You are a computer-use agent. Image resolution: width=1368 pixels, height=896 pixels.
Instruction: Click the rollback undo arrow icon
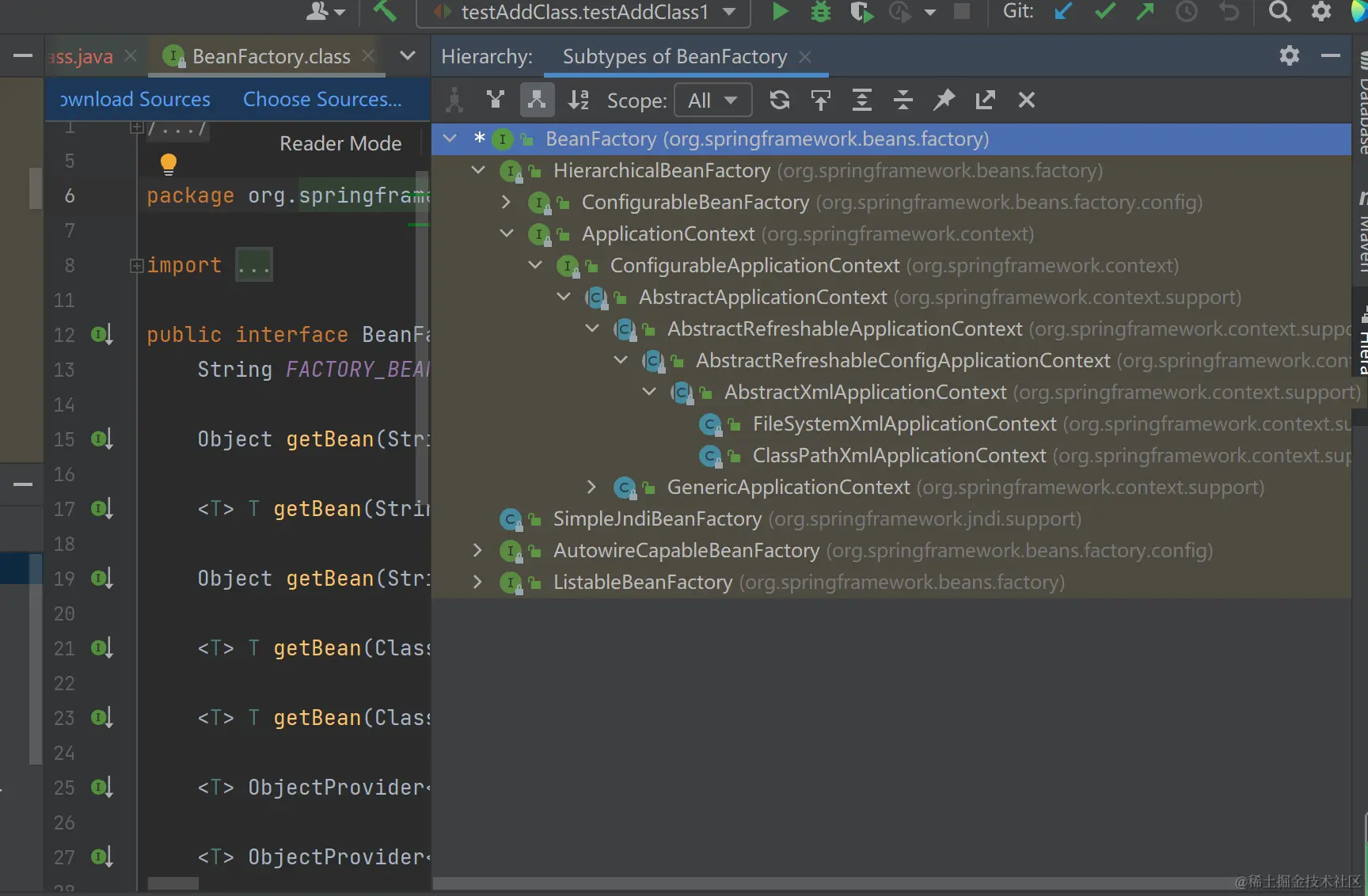[1229, 11]
